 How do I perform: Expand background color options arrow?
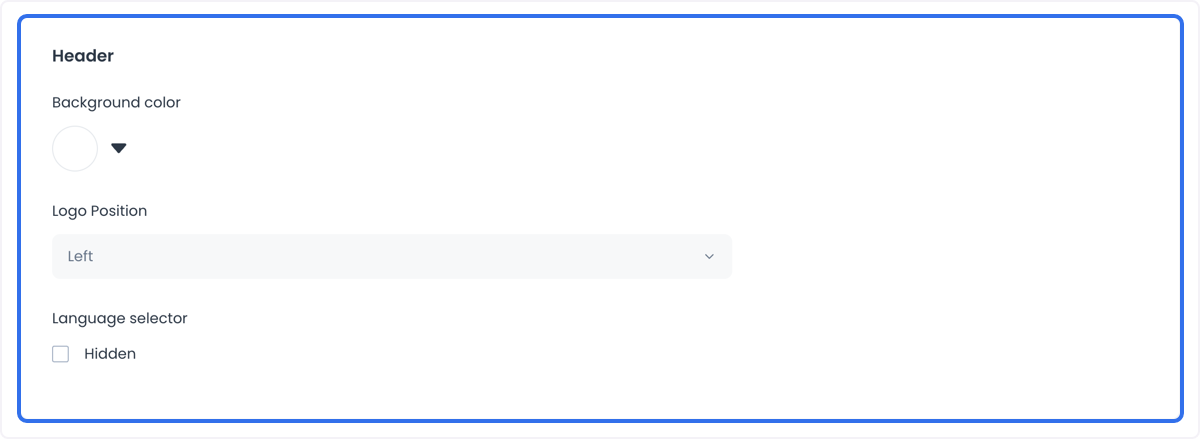click(x=119, y=149)
